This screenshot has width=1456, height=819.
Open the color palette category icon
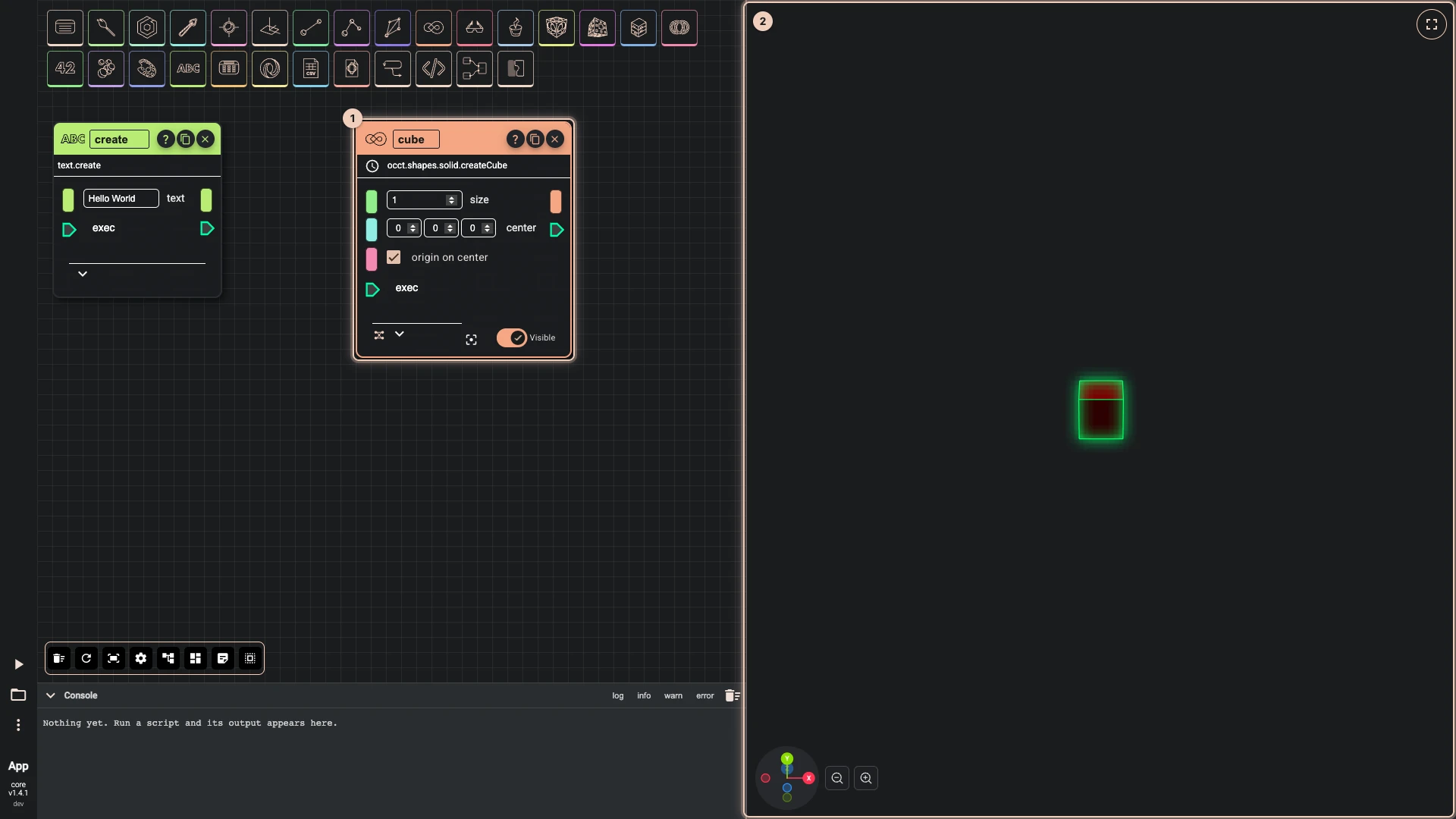pyautogui.click(x=147, y=68)
